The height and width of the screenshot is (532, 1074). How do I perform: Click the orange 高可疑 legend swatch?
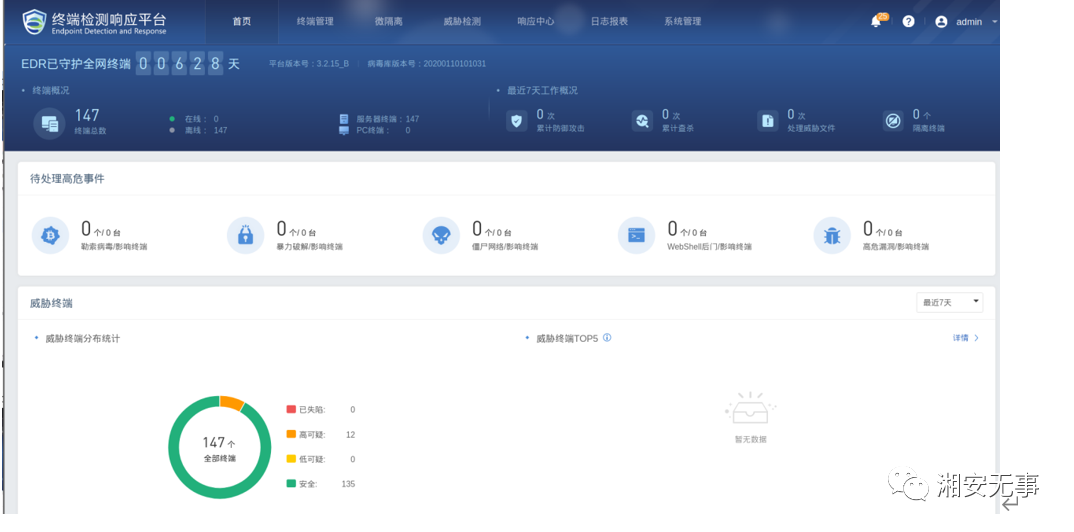(x=291, y=434)
